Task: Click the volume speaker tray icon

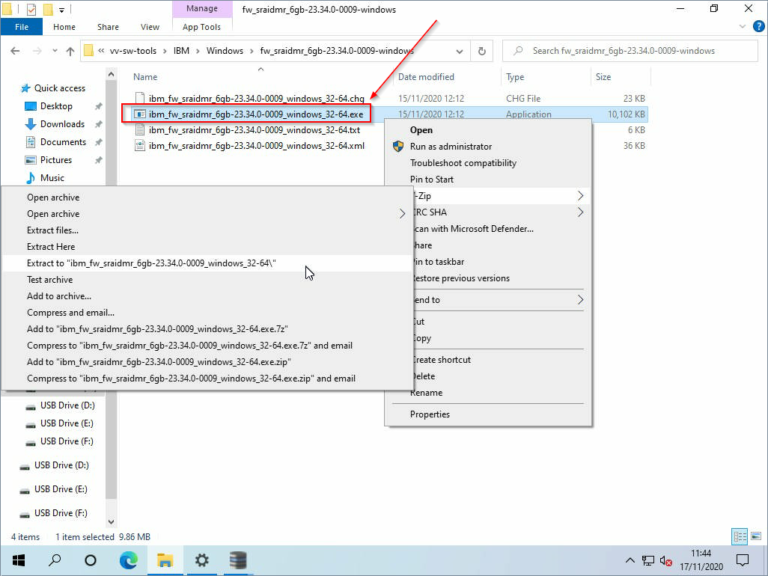Action: pos(666,560)
